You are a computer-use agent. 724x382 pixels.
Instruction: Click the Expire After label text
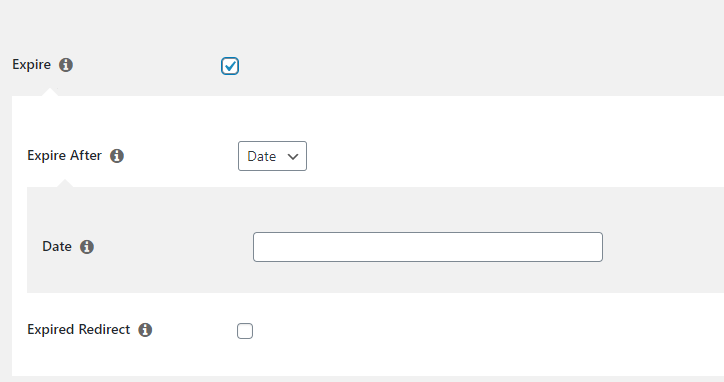(x=64, y=156)
